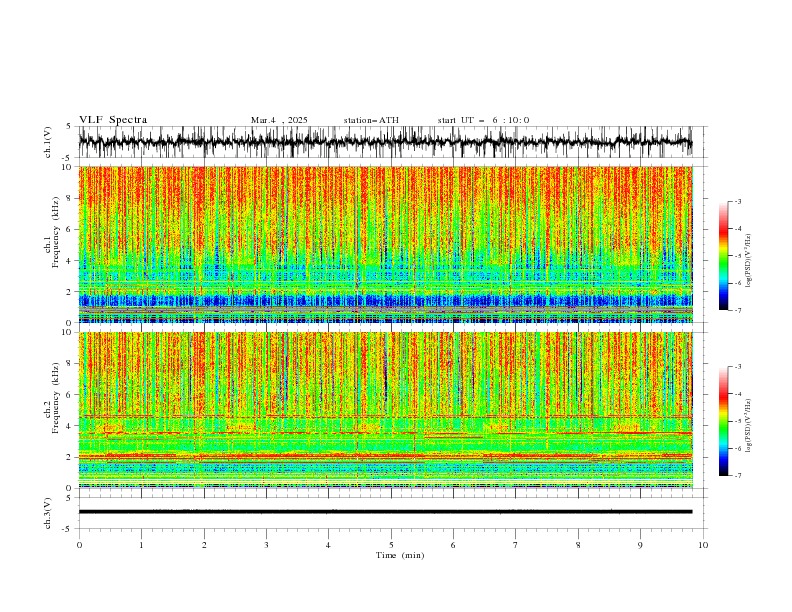Select the "start UT = 6 :10: 0" text
792x612 pixels.
[483, 120]
